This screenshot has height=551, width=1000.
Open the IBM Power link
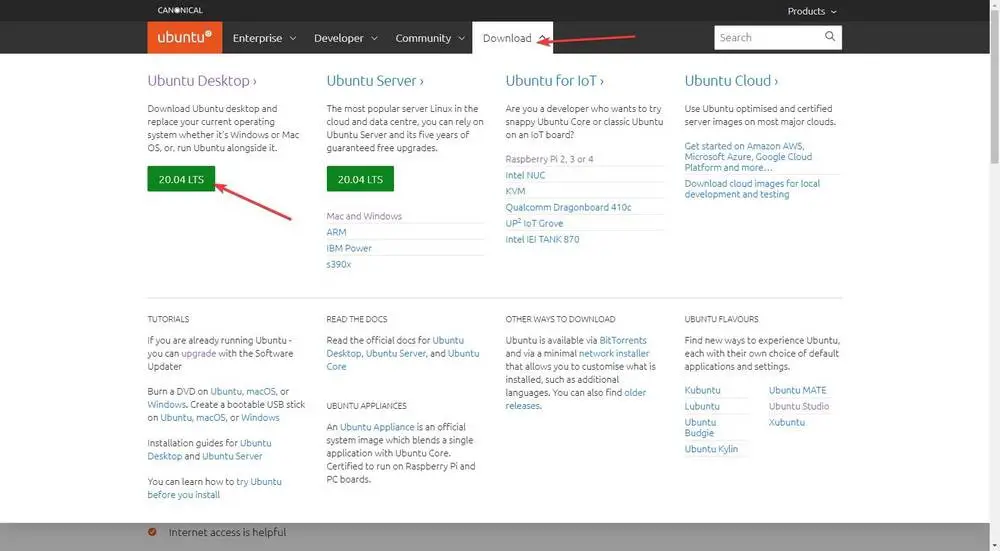tap(349, 248)
